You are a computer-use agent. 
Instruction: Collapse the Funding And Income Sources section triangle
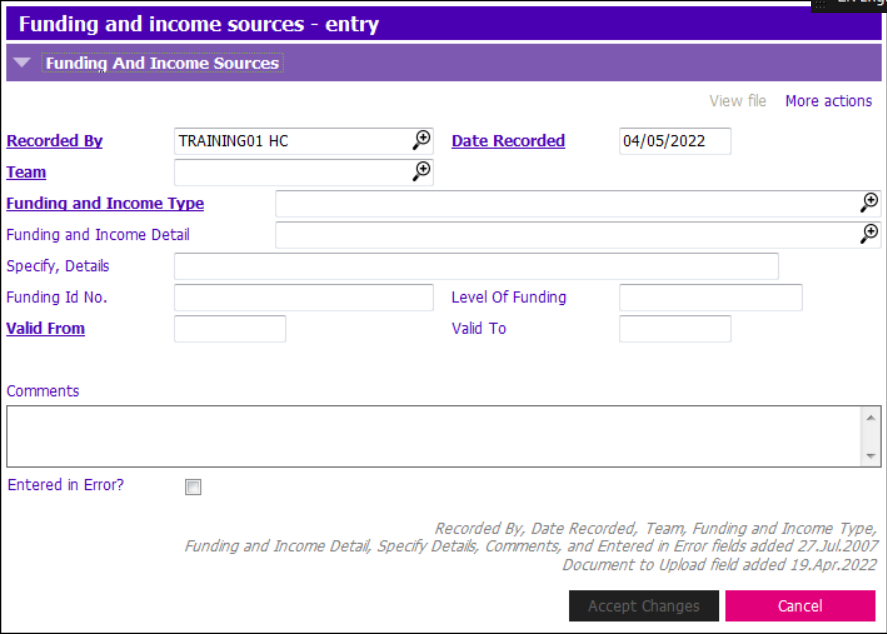(22, 62)
